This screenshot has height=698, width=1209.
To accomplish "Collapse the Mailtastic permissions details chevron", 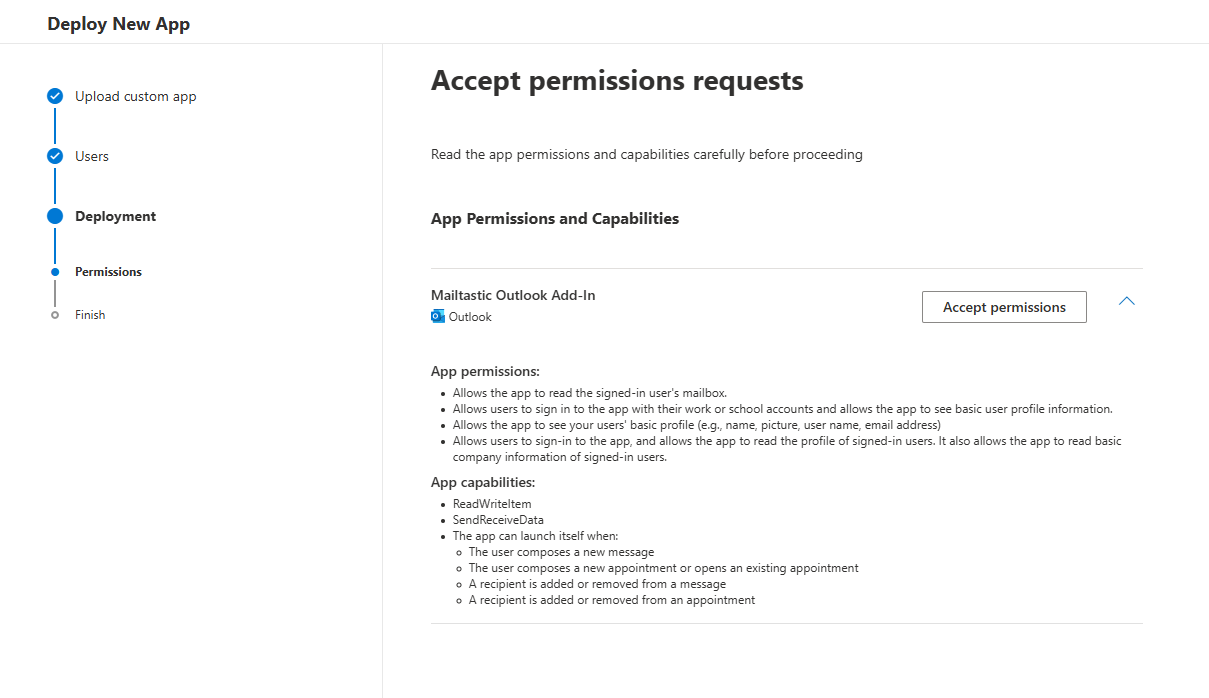I will pos(1126,301).
